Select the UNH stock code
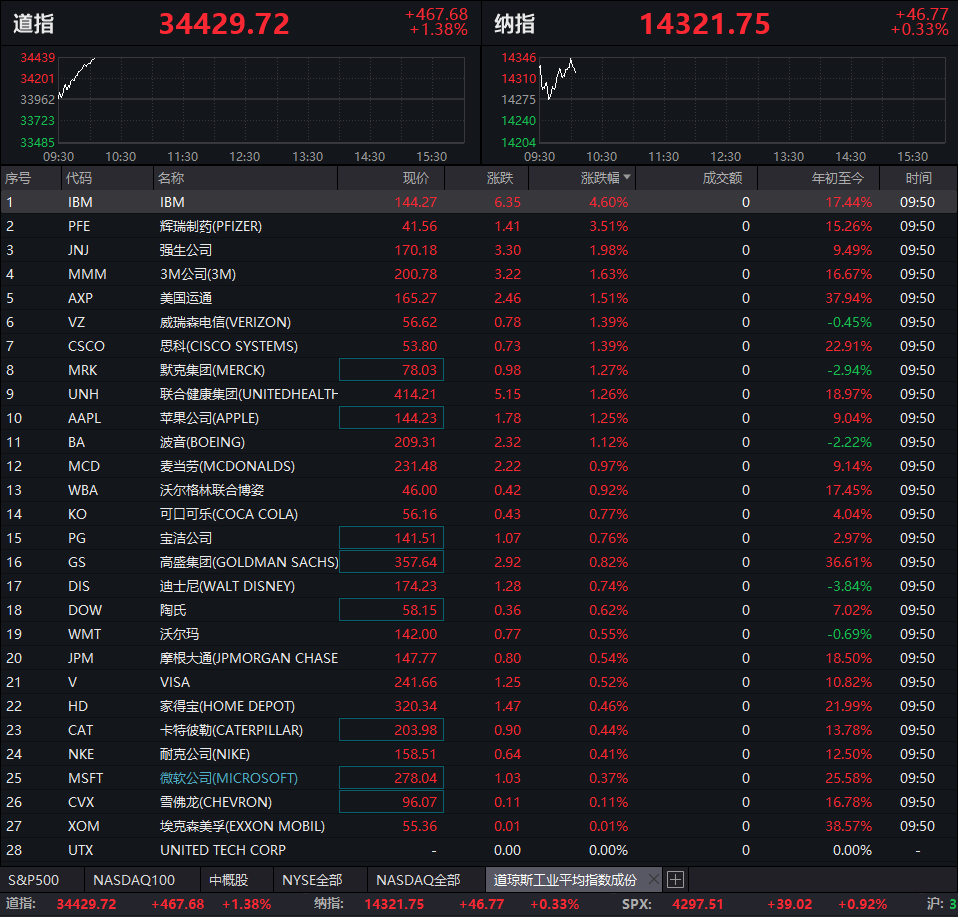 83,394
